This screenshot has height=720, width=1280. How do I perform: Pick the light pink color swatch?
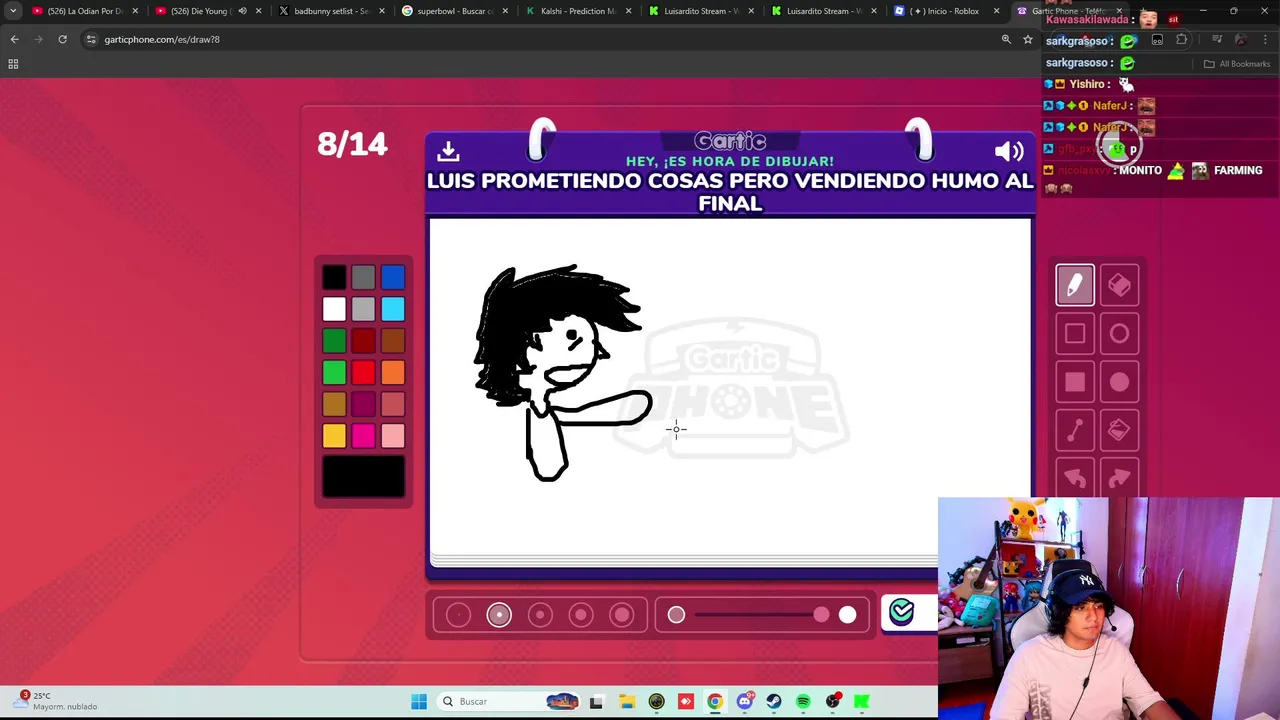pyautogui.click(x=393, y=436)
